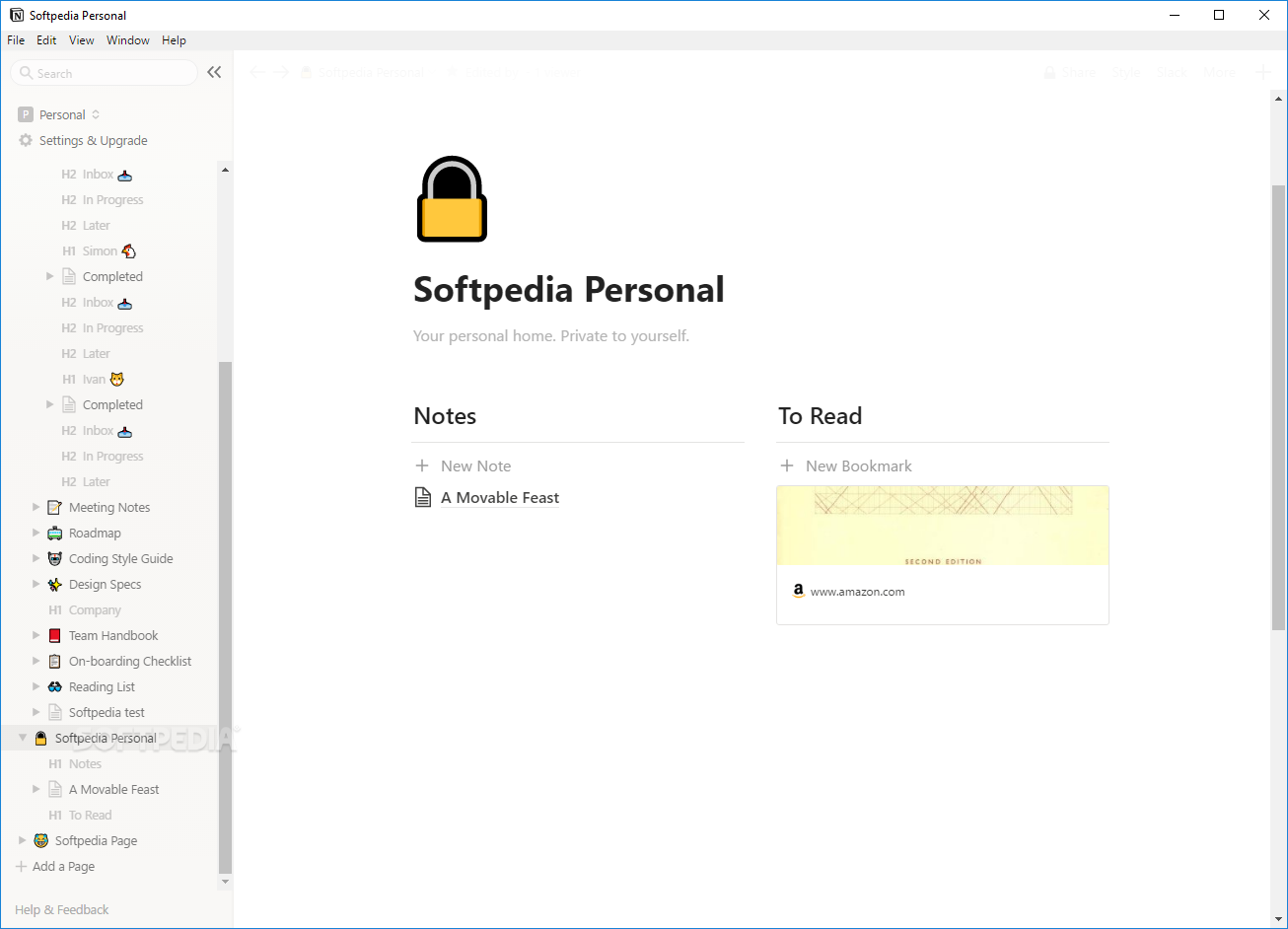Click the red Team Handbook book icon

[55, 635]
